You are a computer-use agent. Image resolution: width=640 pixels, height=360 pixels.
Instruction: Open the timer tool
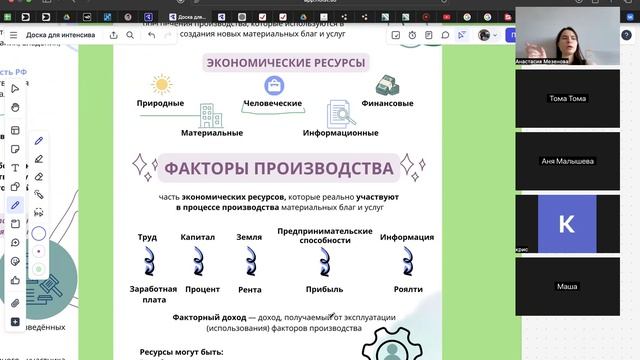[x=412, y=35]
